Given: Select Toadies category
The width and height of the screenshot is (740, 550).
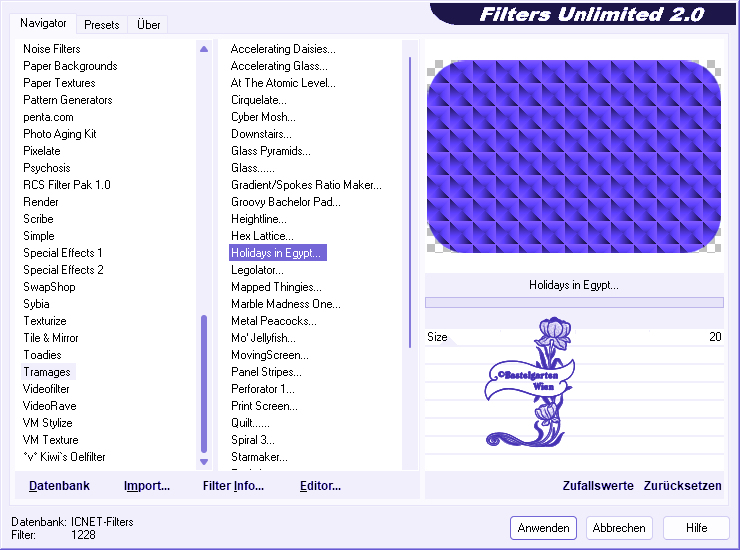Looking at the screenshot, I should click(42, 355).
